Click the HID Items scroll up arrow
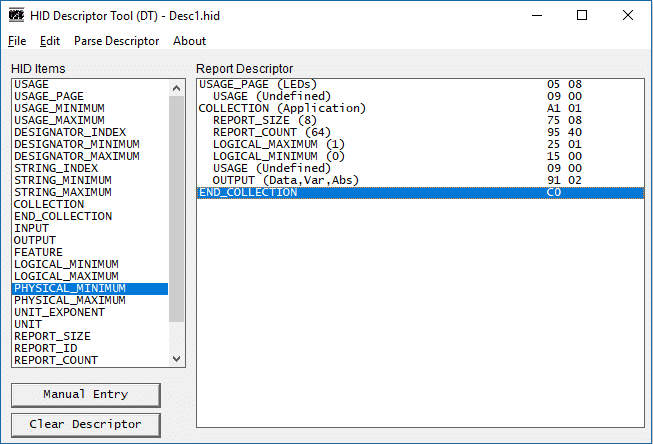 click(177, 88)
